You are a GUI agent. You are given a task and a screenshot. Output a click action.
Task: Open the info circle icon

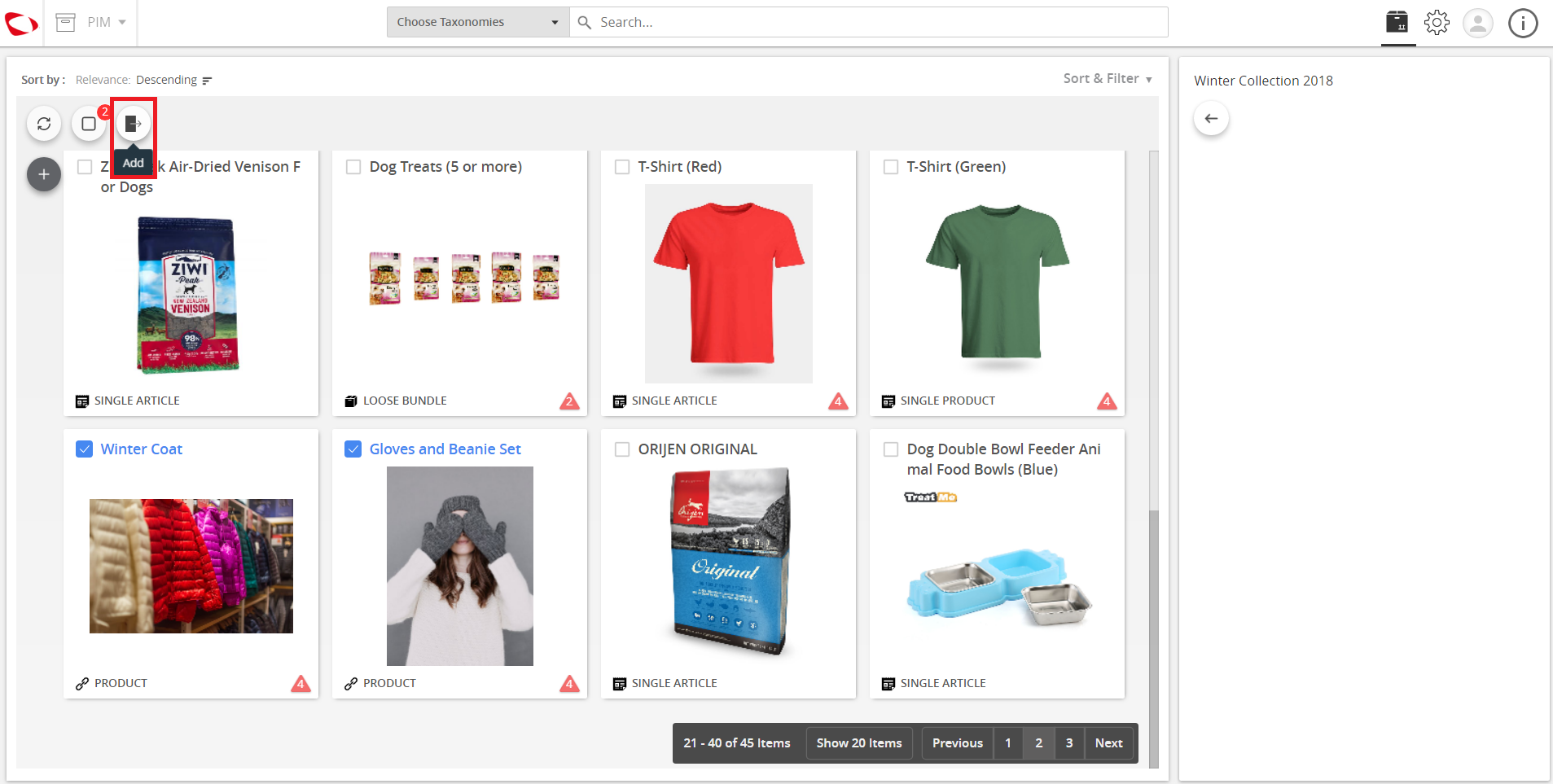[x=1523, y=23]
